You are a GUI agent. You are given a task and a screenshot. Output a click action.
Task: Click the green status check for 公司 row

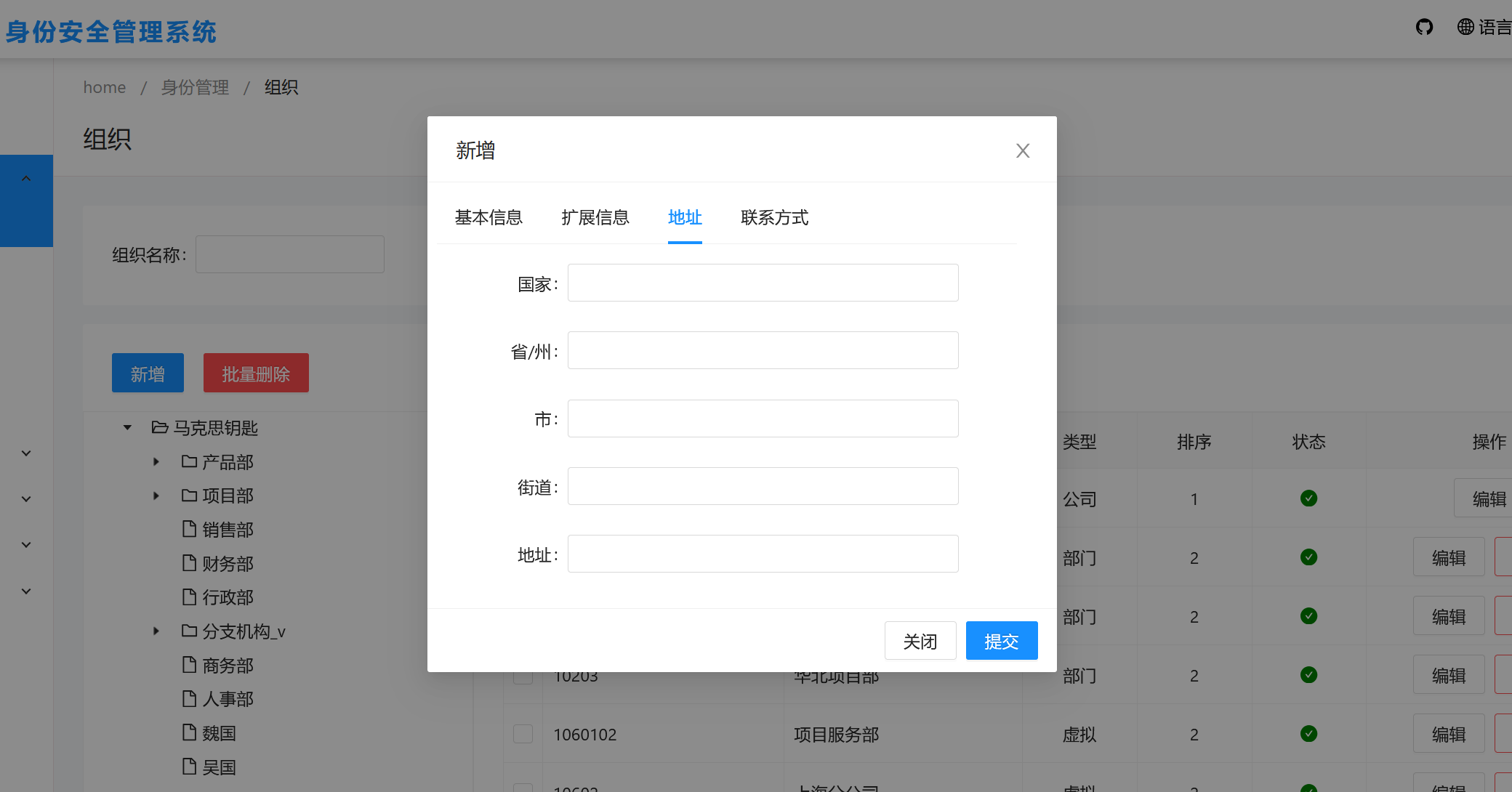(1308, 498)
